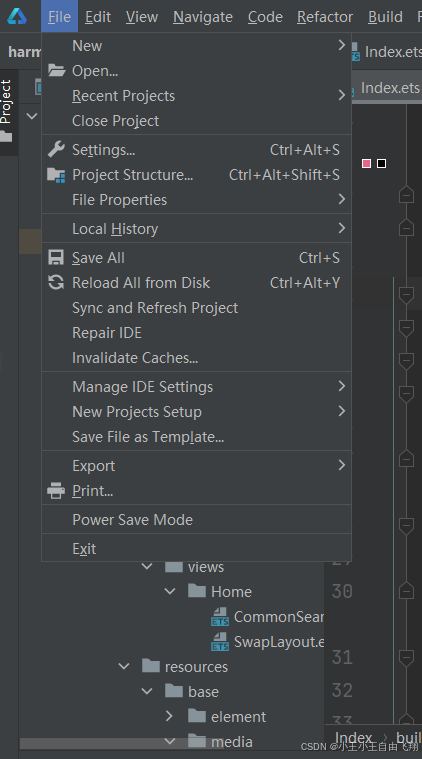422x759 pixels.
Task: Expand the element folder
Action: (x=169, y=716)
